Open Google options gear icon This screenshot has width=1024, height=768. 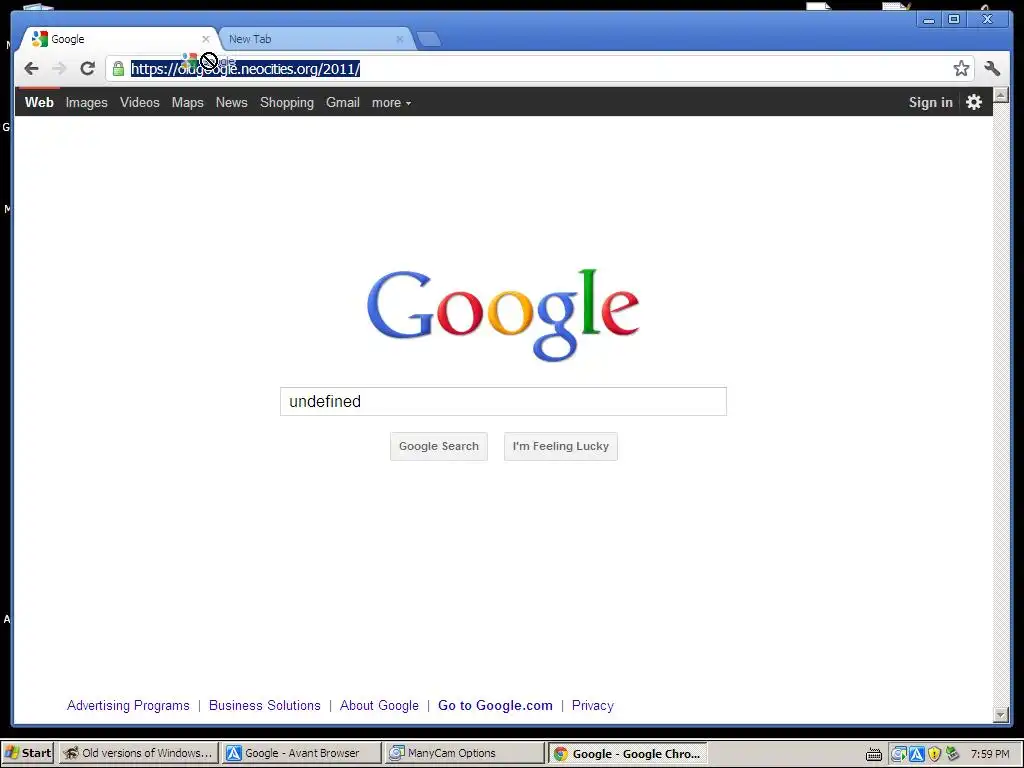click(974, 102)
